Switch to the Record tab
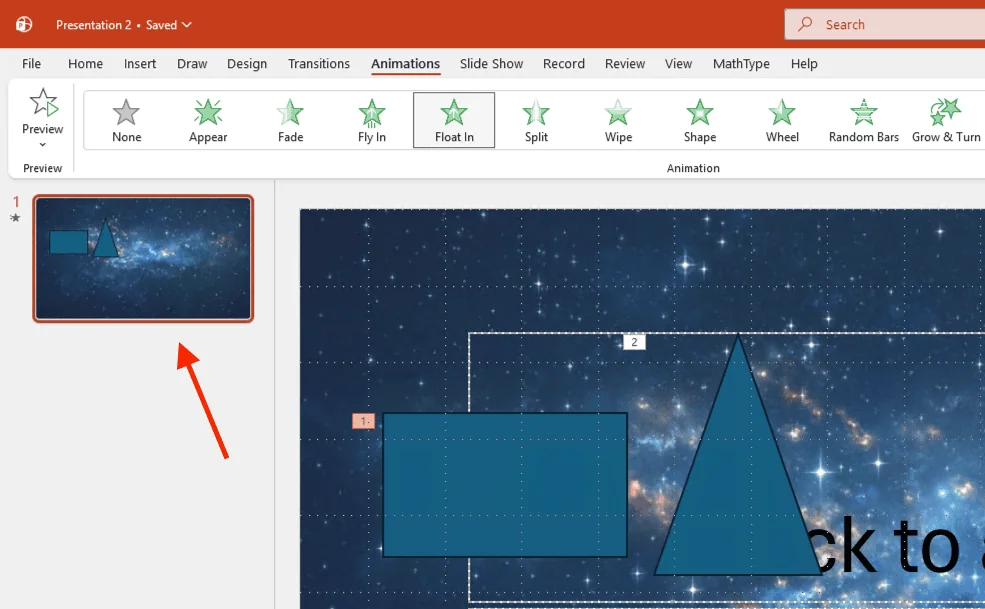985x609 pixels. pyautogui.click(x=563, y=63)
